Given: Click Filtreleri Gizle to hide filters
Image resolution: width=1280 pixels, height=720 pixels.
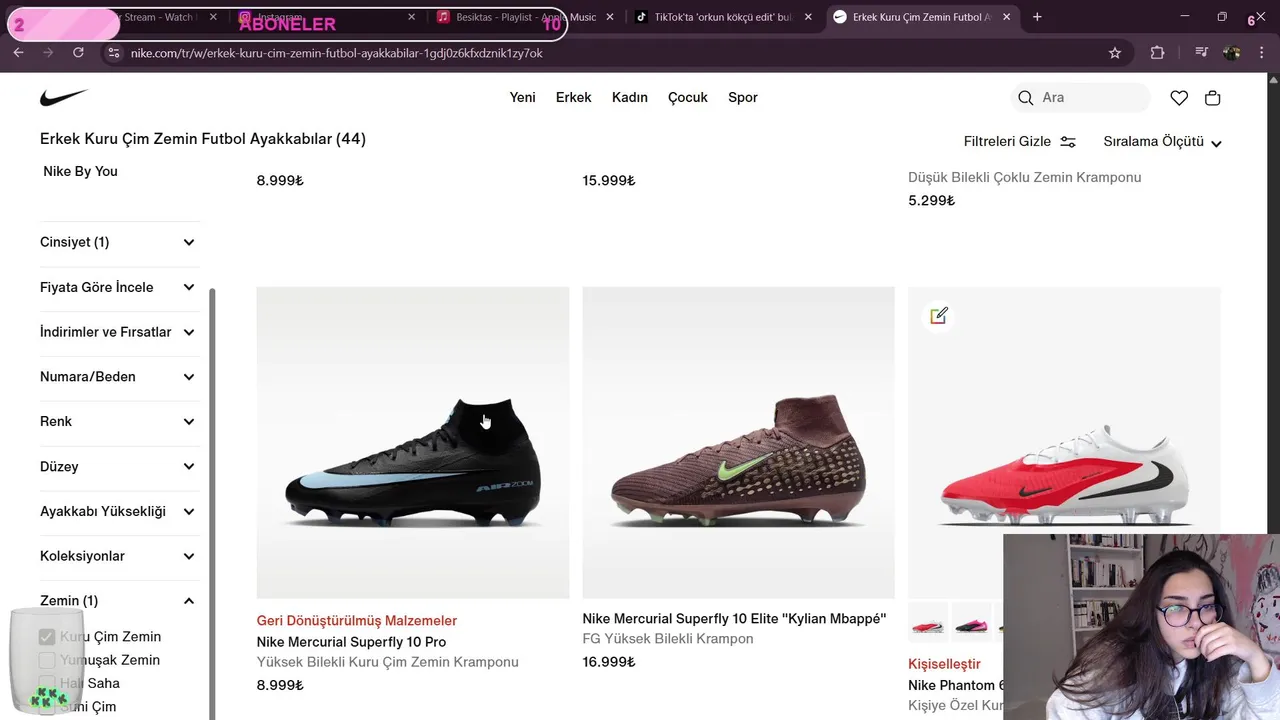Looking at the screenshot, I should [1019, 142].
